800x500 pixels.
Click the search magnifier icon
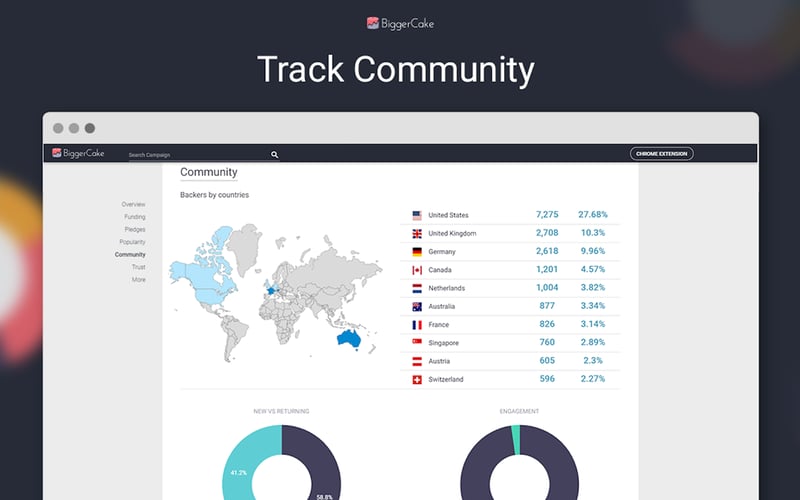coord(274,155)
